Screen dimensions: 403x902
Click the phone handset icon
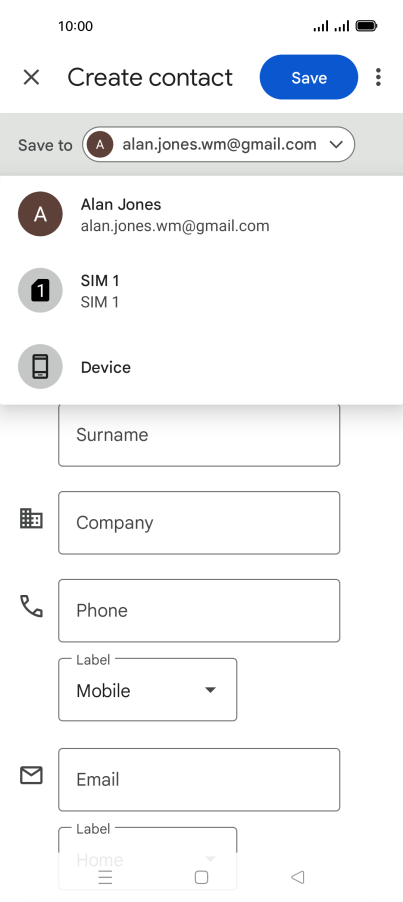(x=31, y=606)
